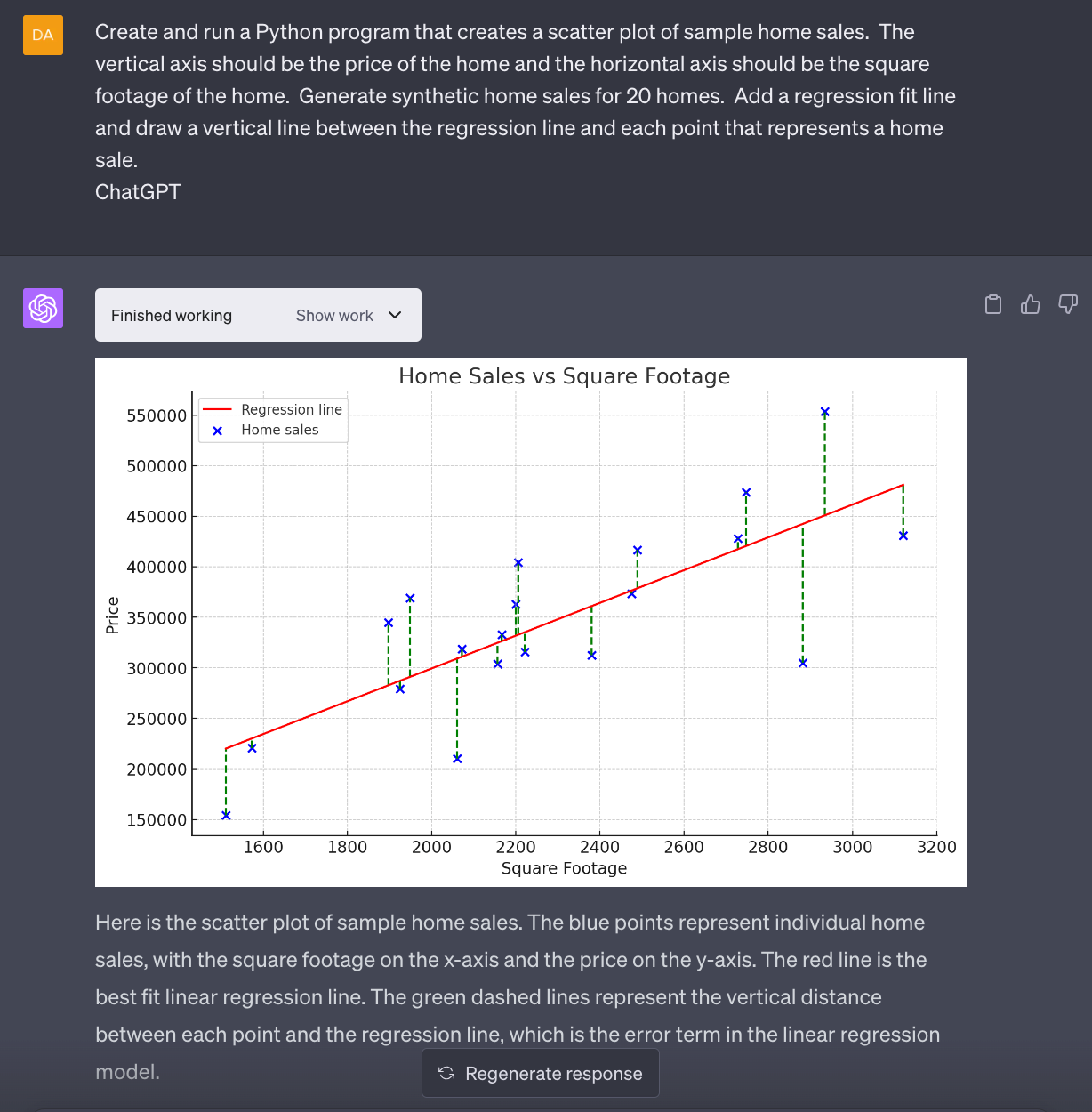This screenshot has width=1092, height=1112.
Task: Click the red Regression line legend swatch
Action: click(217, 410)
